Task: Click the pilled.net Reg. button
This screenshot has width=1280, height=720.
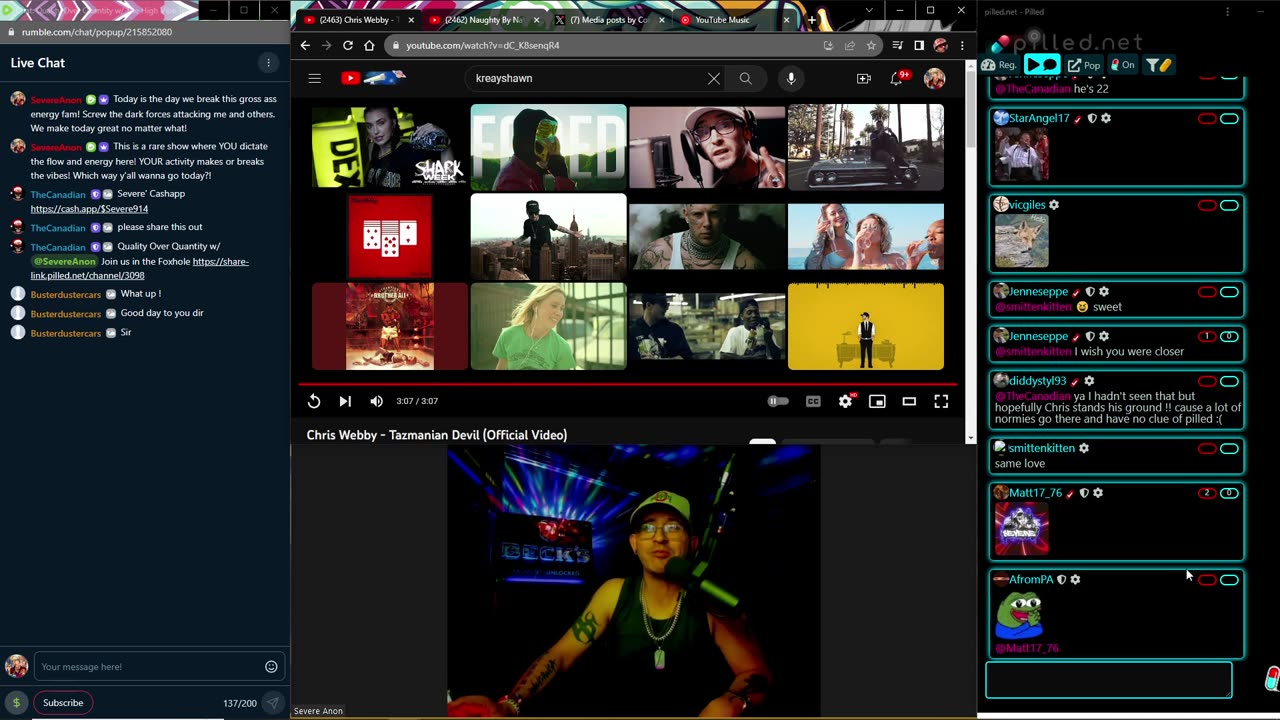Action: 999,65
